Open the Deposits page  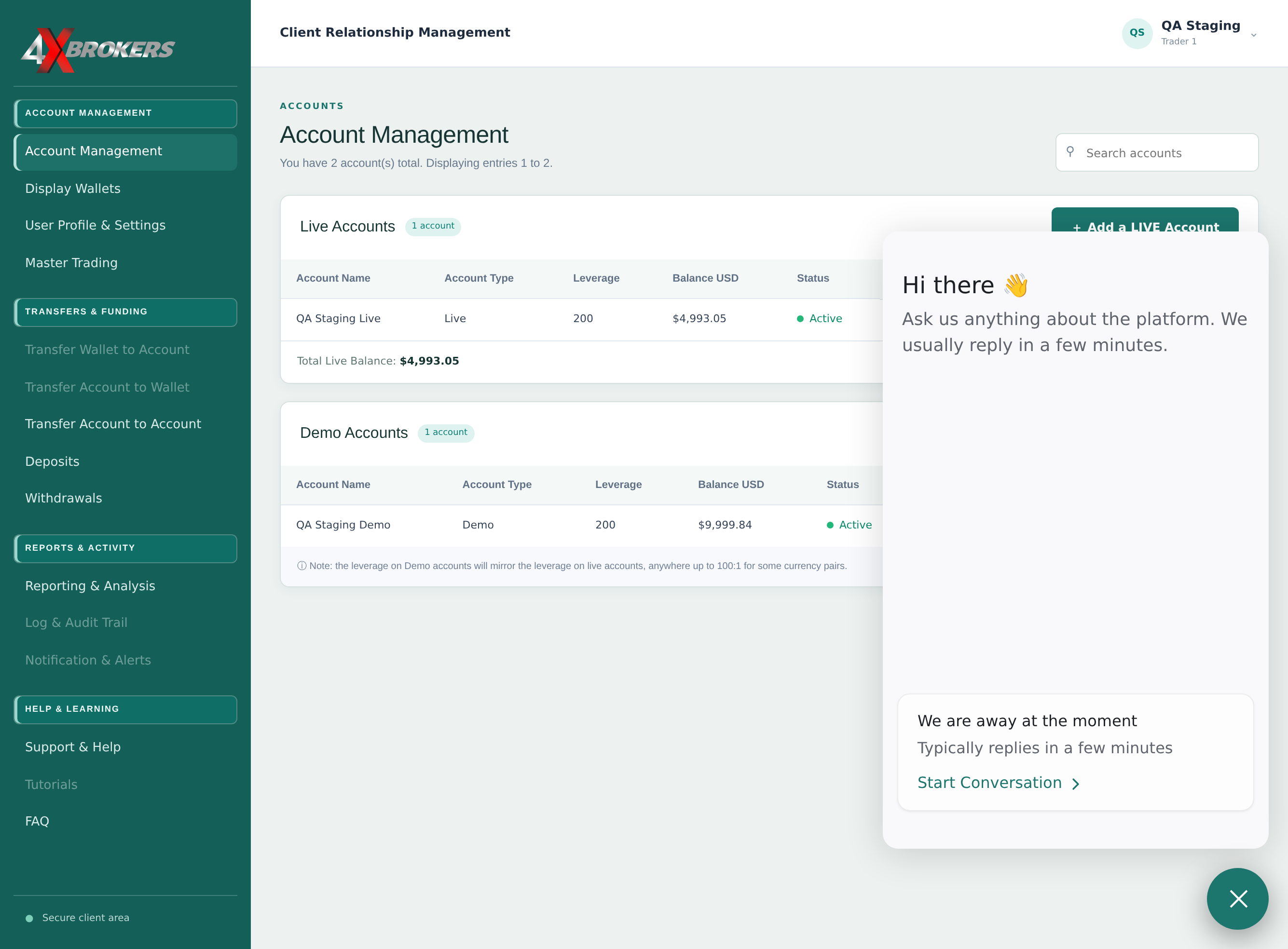[x=52, y=461]
